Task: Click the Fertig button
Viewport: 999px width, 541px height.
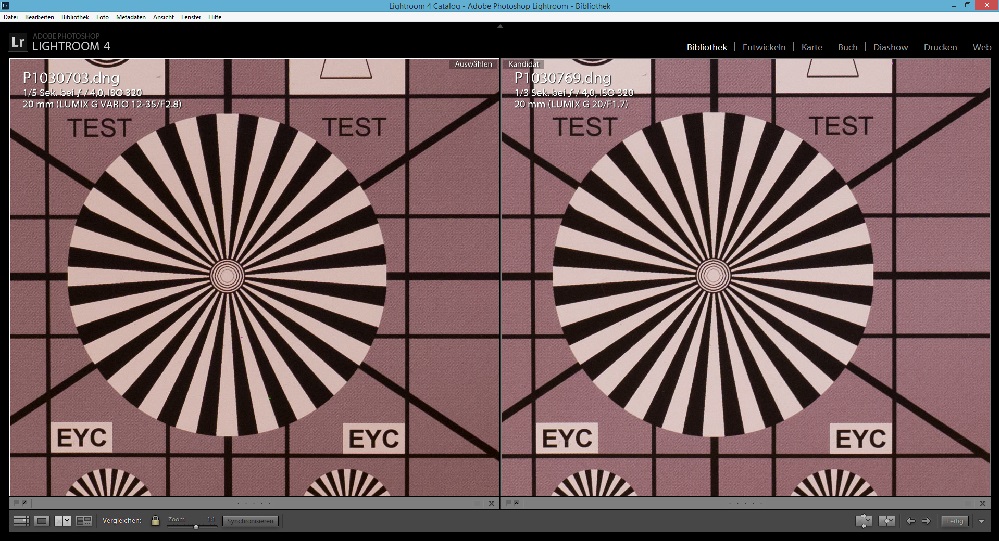Action: [955, 521]
